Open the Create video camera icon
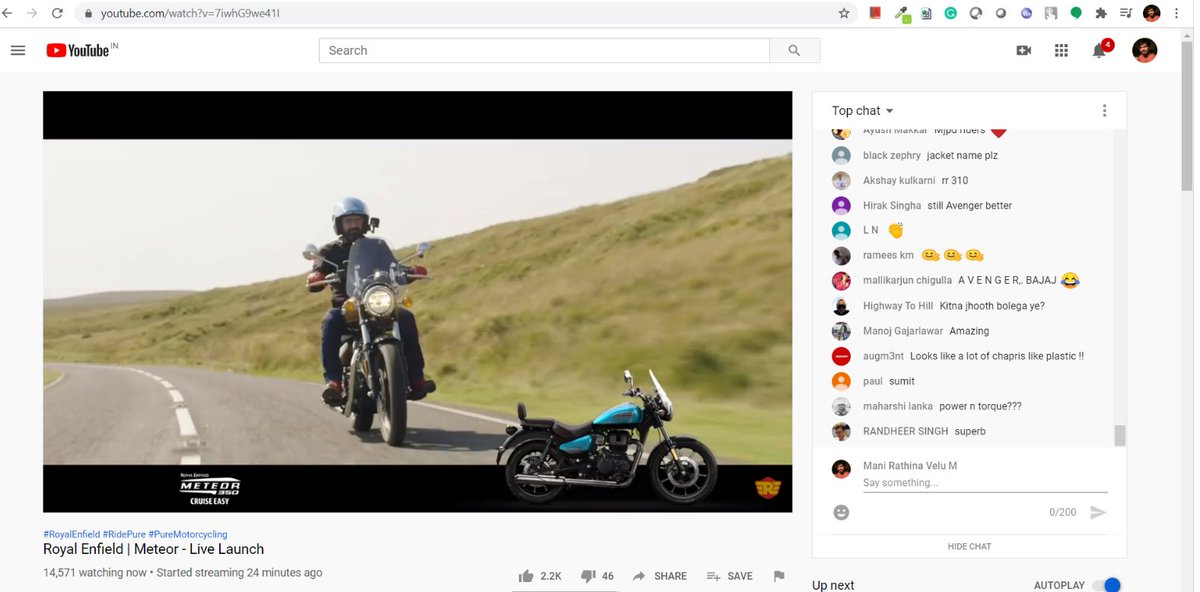Viewport: 1200px width, 592px height. coord(1023,50)
